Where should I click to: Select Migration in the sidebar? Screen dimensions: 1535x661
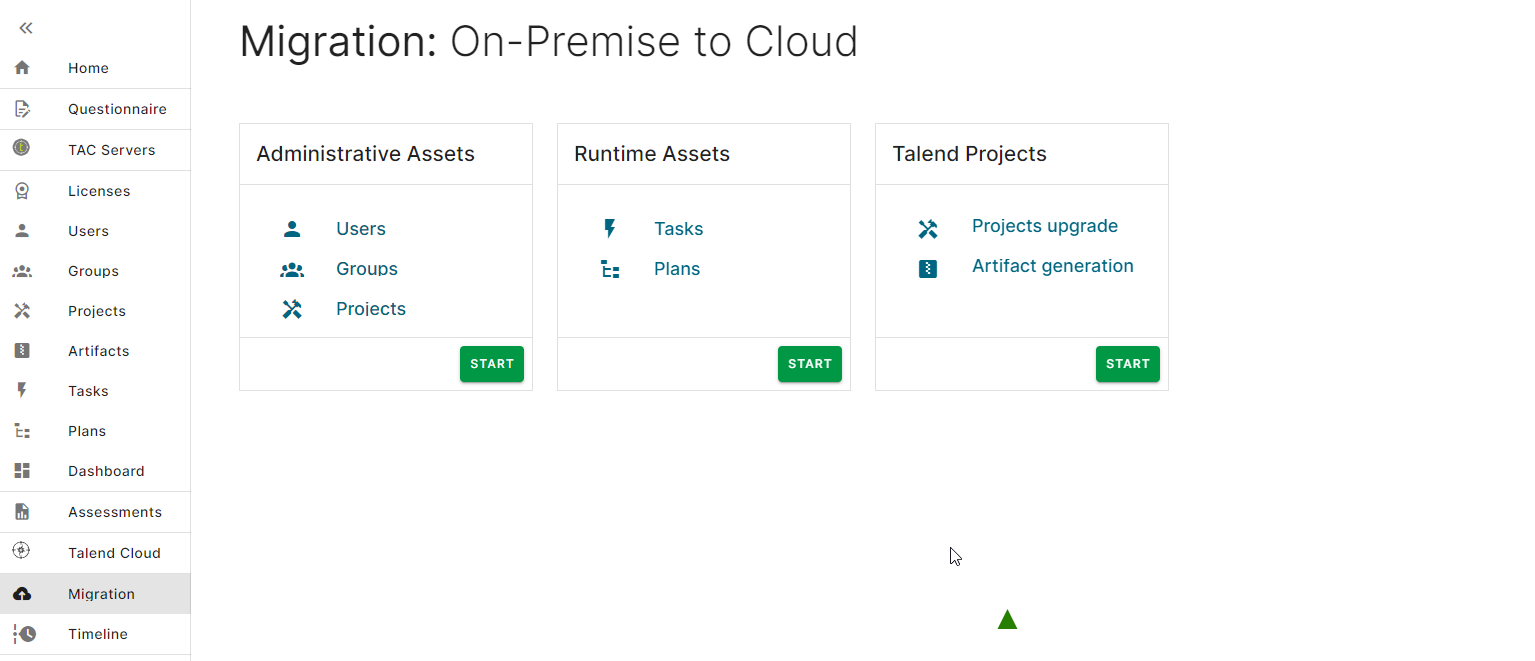(101, 594)
